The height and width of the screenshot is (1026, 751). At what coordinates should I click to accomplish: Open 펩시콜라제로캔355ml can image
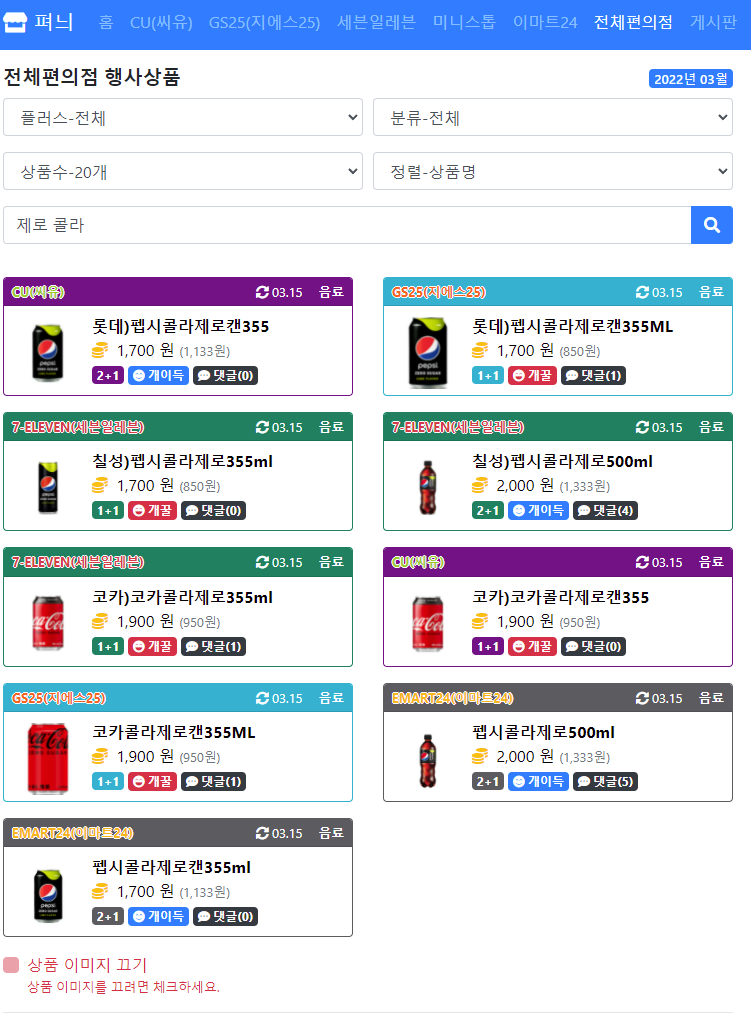pos(48,895)
